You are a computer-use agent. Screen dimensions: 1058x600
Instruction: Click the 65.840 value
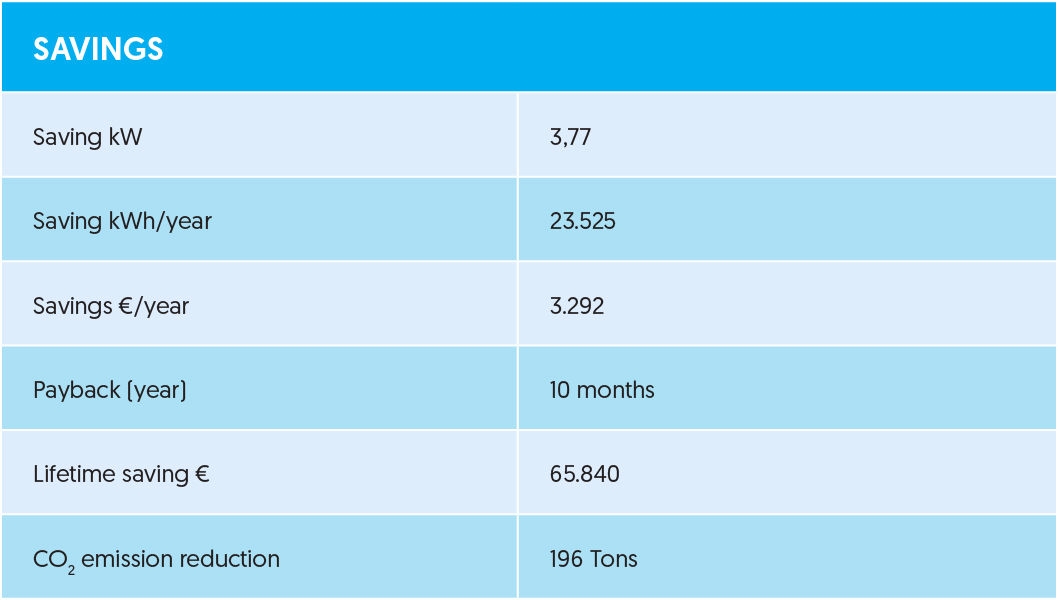point(584,473)
